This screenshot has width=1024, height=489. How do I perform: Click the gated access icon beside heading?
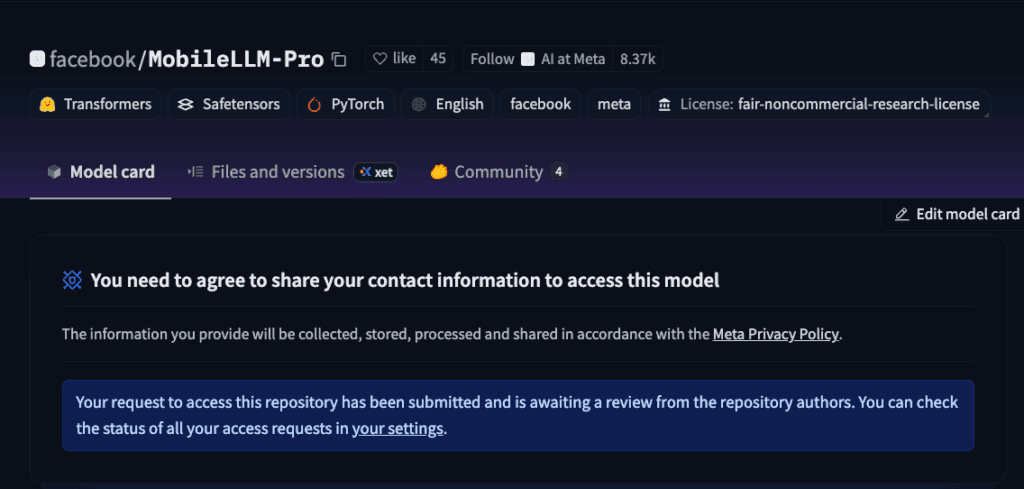[72, 280]
